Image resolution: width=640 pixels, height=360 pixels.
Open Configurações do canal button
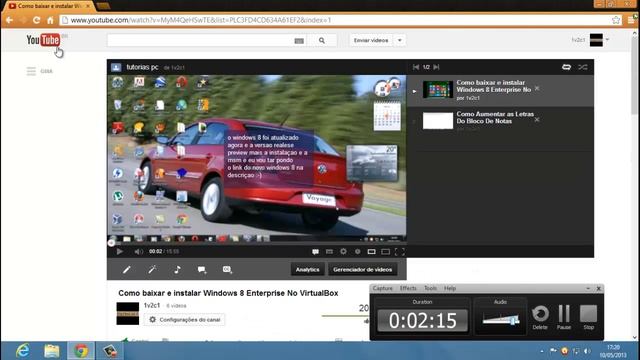coord(184,320)
